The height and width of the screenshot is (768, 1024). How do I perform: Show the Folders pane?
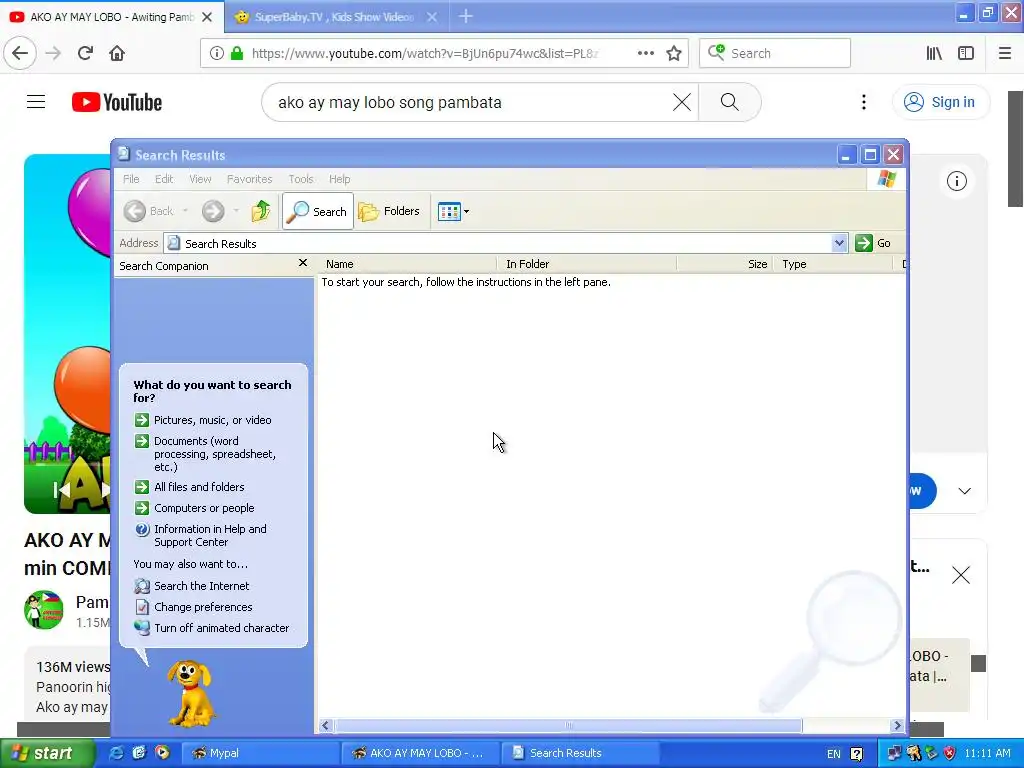[389, 211]
